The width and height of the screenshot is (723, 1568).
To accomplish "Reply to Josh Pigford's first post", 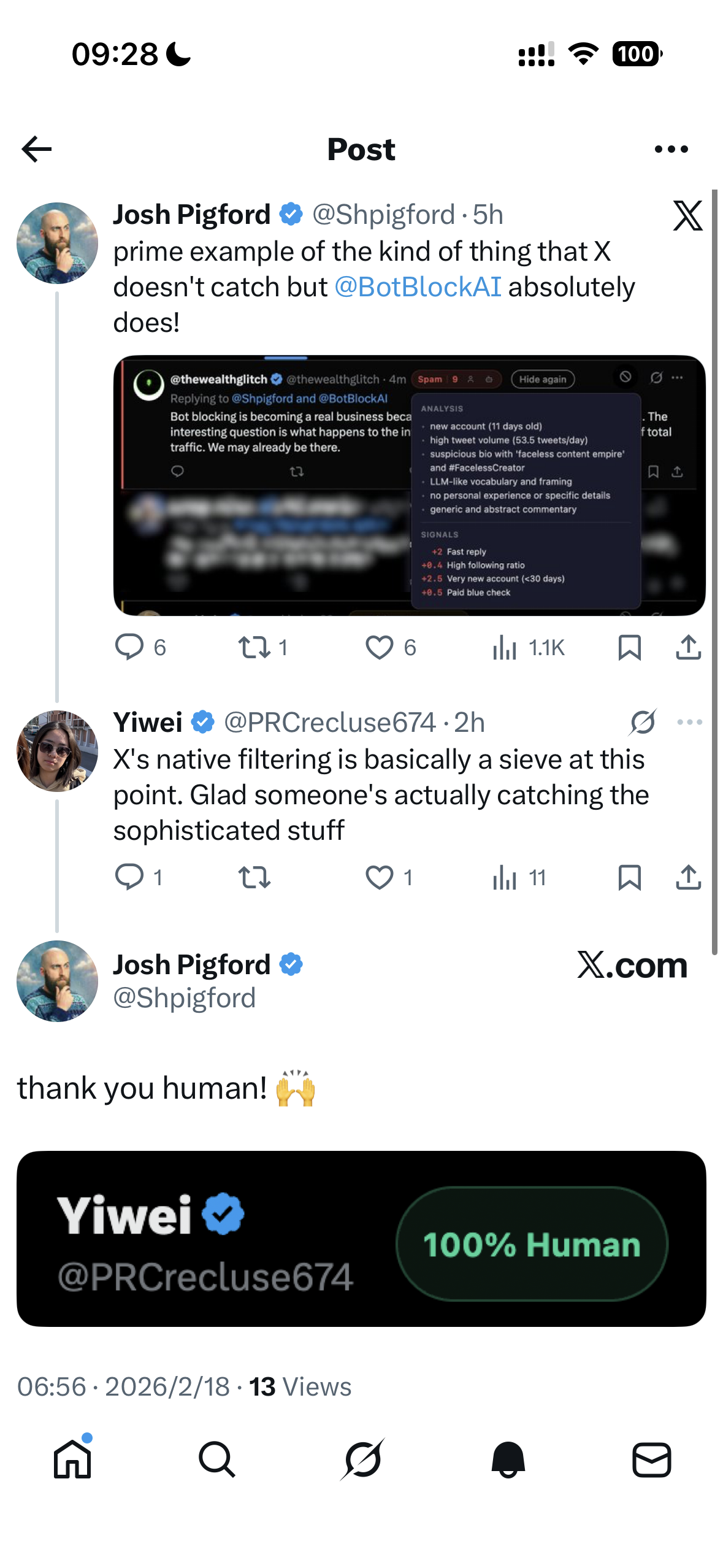I will (x=129, y=647).
